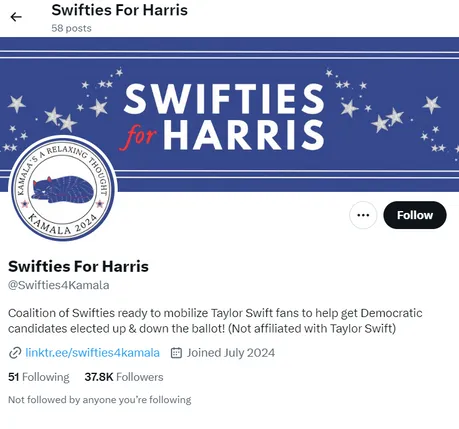Viewport: 459px width, 429px height.
Task: Go back using the left arrow icon
Action: click(x=16, y=17)
